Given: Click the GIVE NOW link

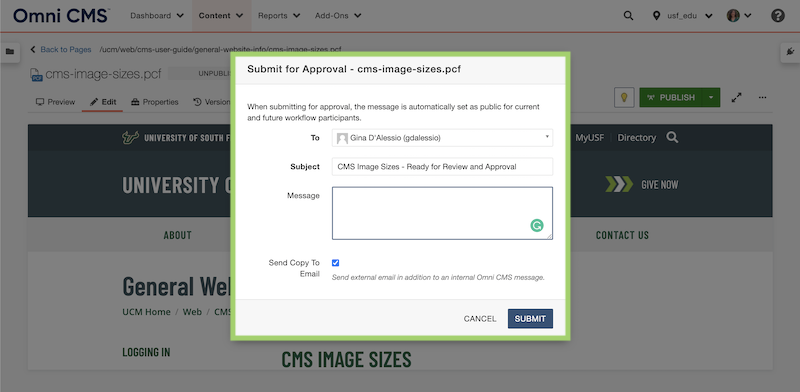Looking at the screenshot, I should click(x=660, y=185).
